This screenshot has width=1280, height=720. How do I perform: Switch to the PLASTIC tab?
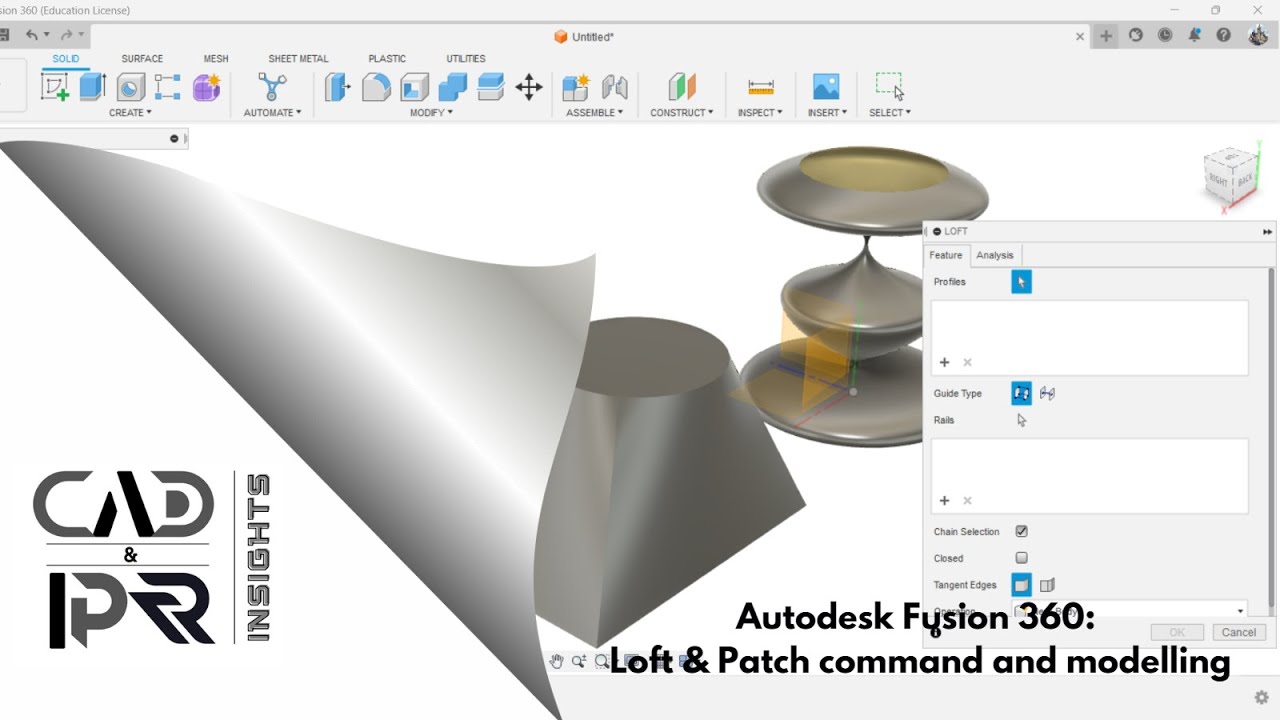point(387,59)
